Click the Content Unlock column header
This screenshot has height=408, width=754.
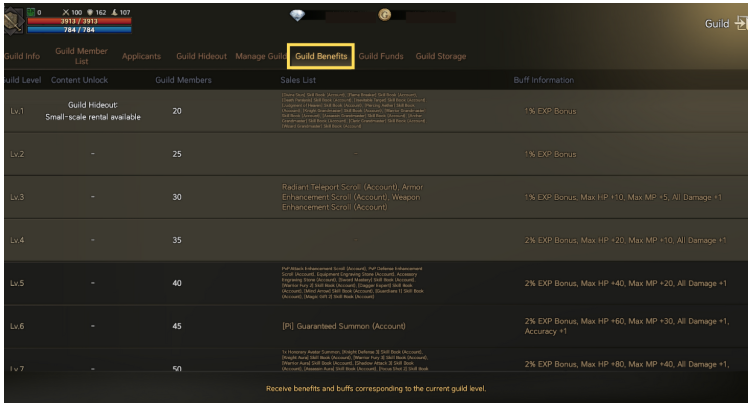(79, 80)
